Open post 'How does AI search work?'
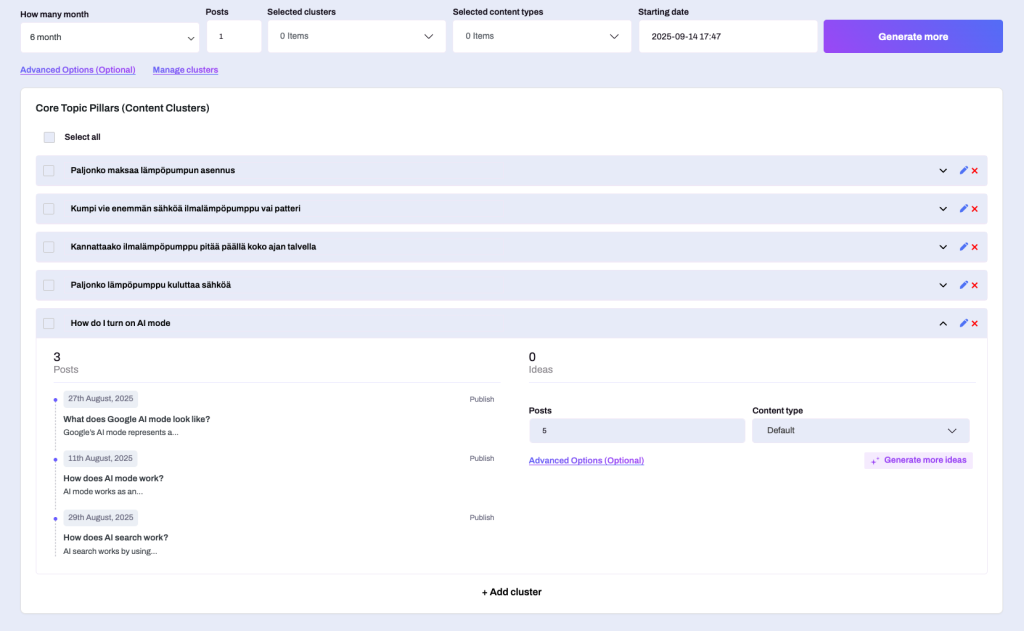Screen dimensions: 1024x631 click(x=116, y=538)
